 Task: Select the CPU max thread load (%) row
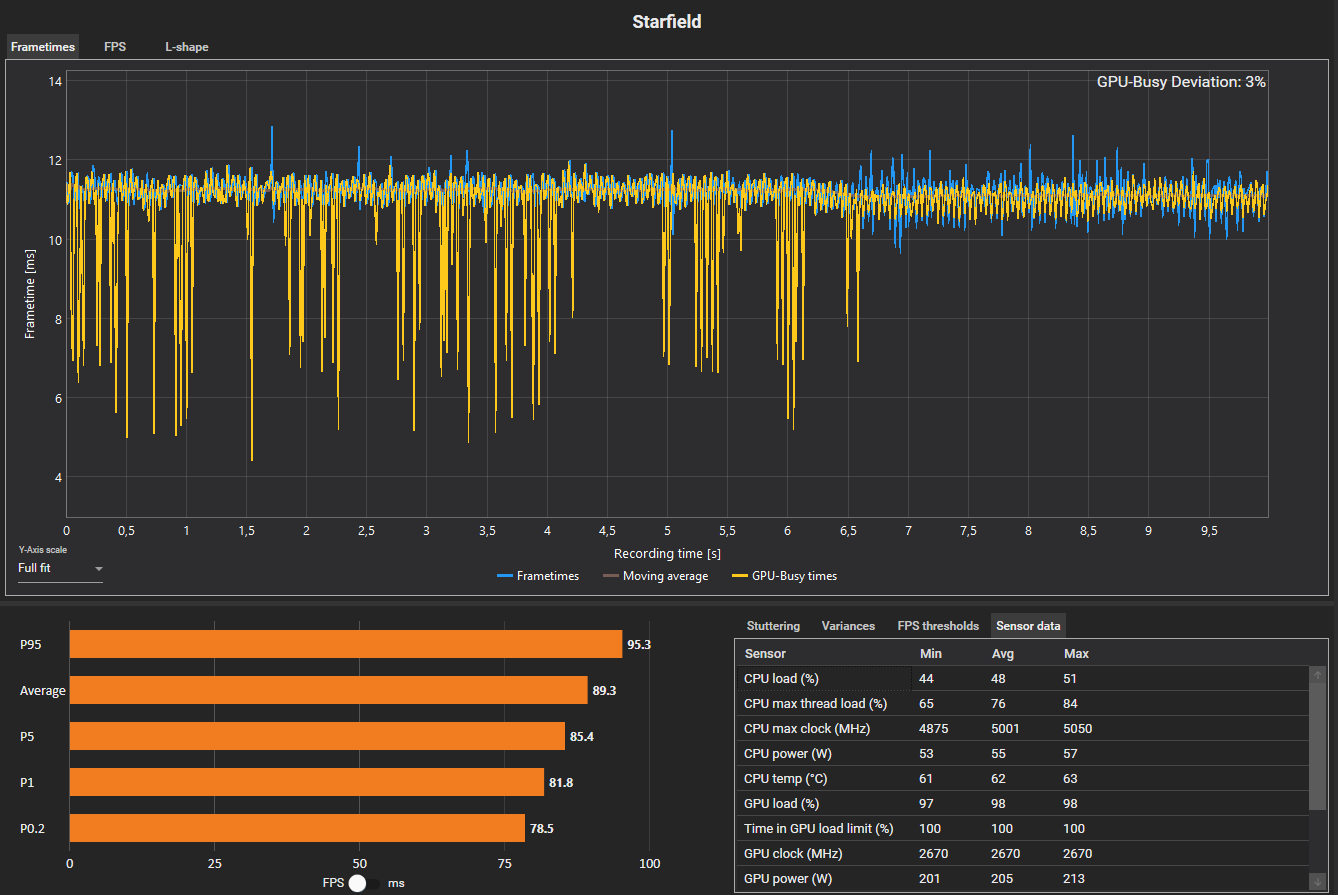pyautogui.click(x=1022, y=704)
